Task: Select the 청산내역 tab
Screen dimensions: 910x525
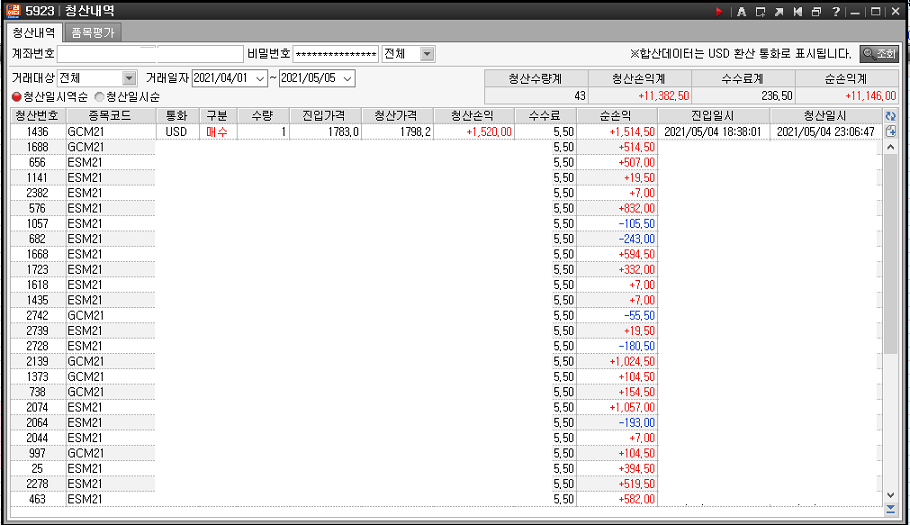Action: point(37,33)
